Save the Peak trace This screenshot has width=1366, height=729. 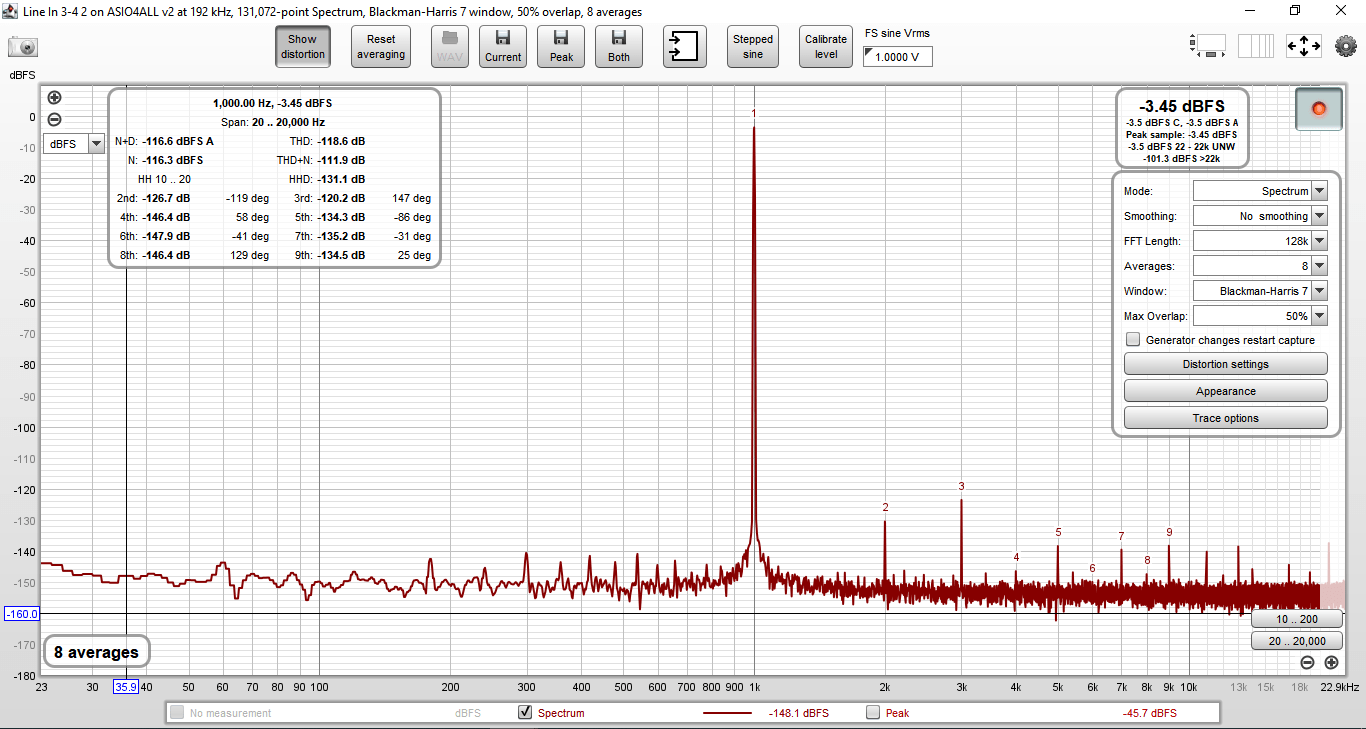pos(561,47)
